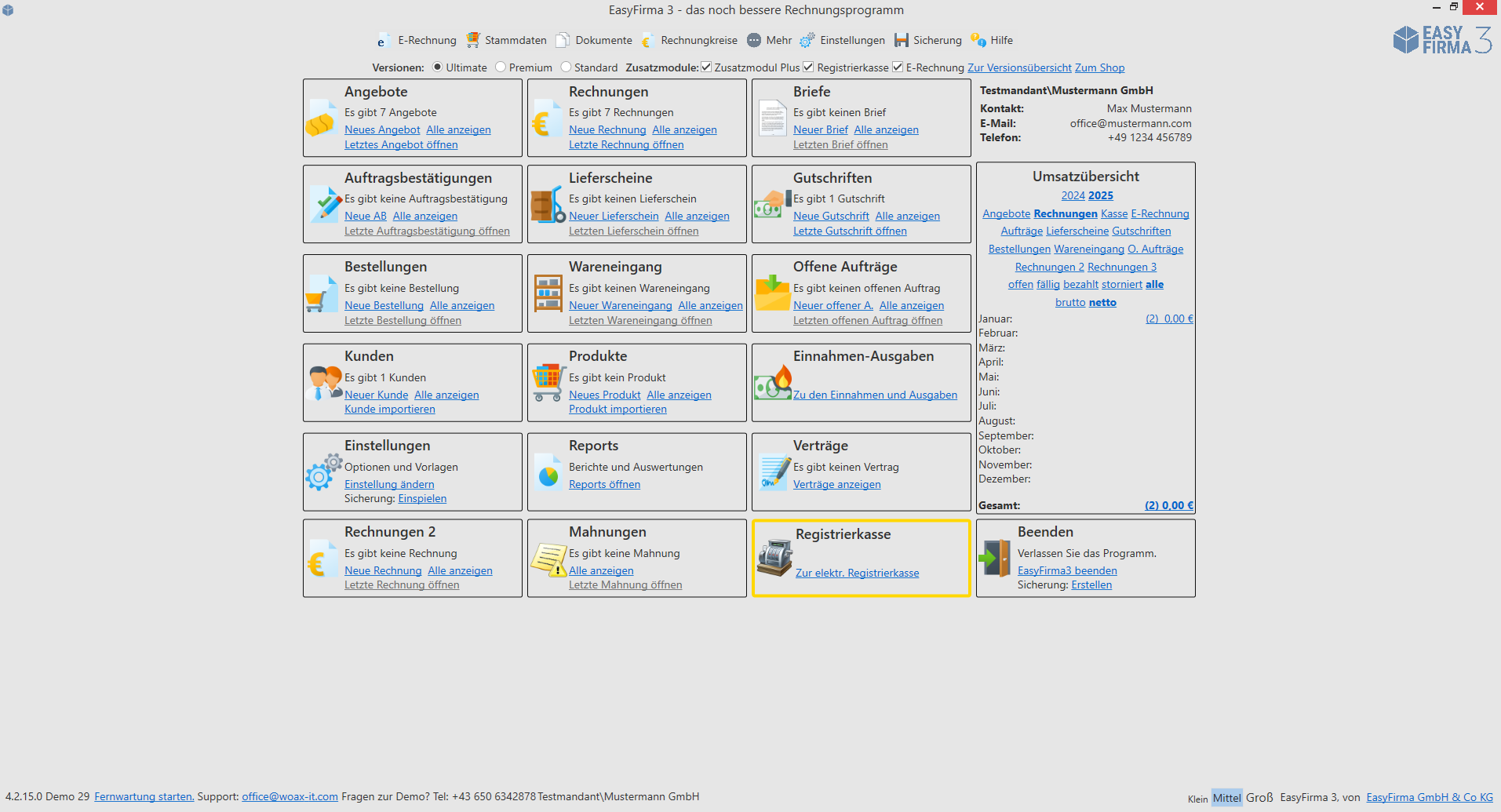Select the Standard version radio button
This screenshot has height=812, width=1501.
pos(565,67)
